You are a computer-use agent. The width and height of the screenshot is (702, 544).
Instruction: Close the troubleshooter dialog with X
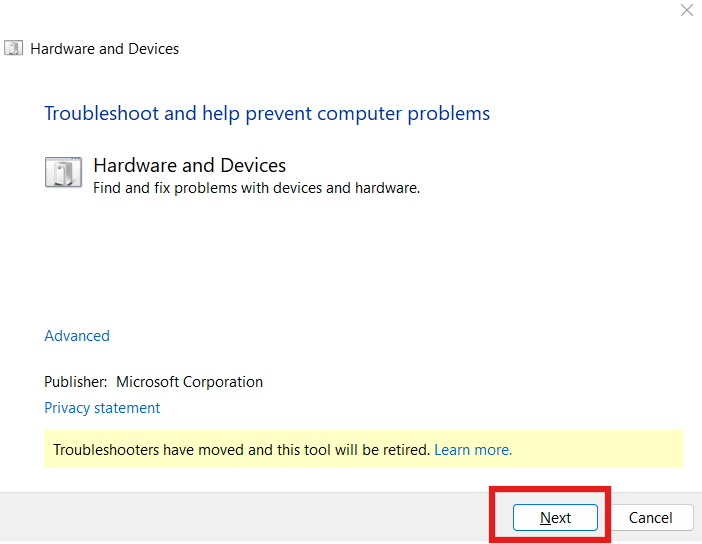686,10
